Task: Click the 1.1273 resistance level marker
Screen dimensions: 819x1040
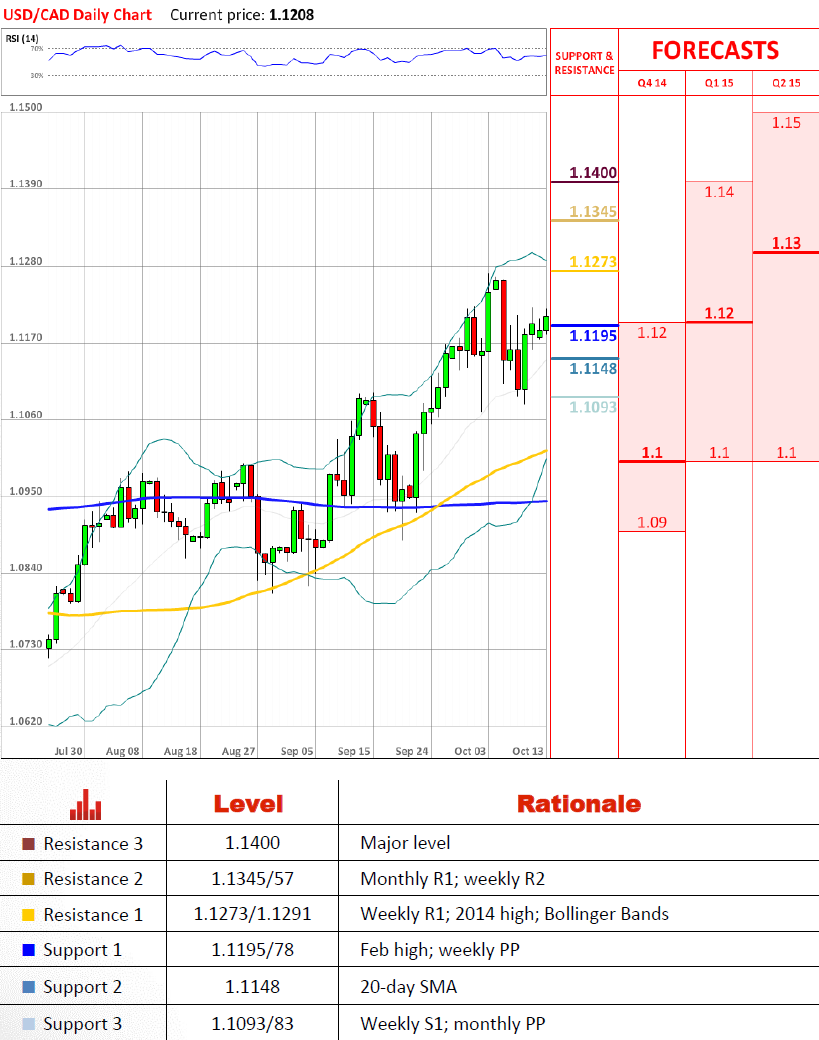Action: pyautogui.click(x=593, y=262)
